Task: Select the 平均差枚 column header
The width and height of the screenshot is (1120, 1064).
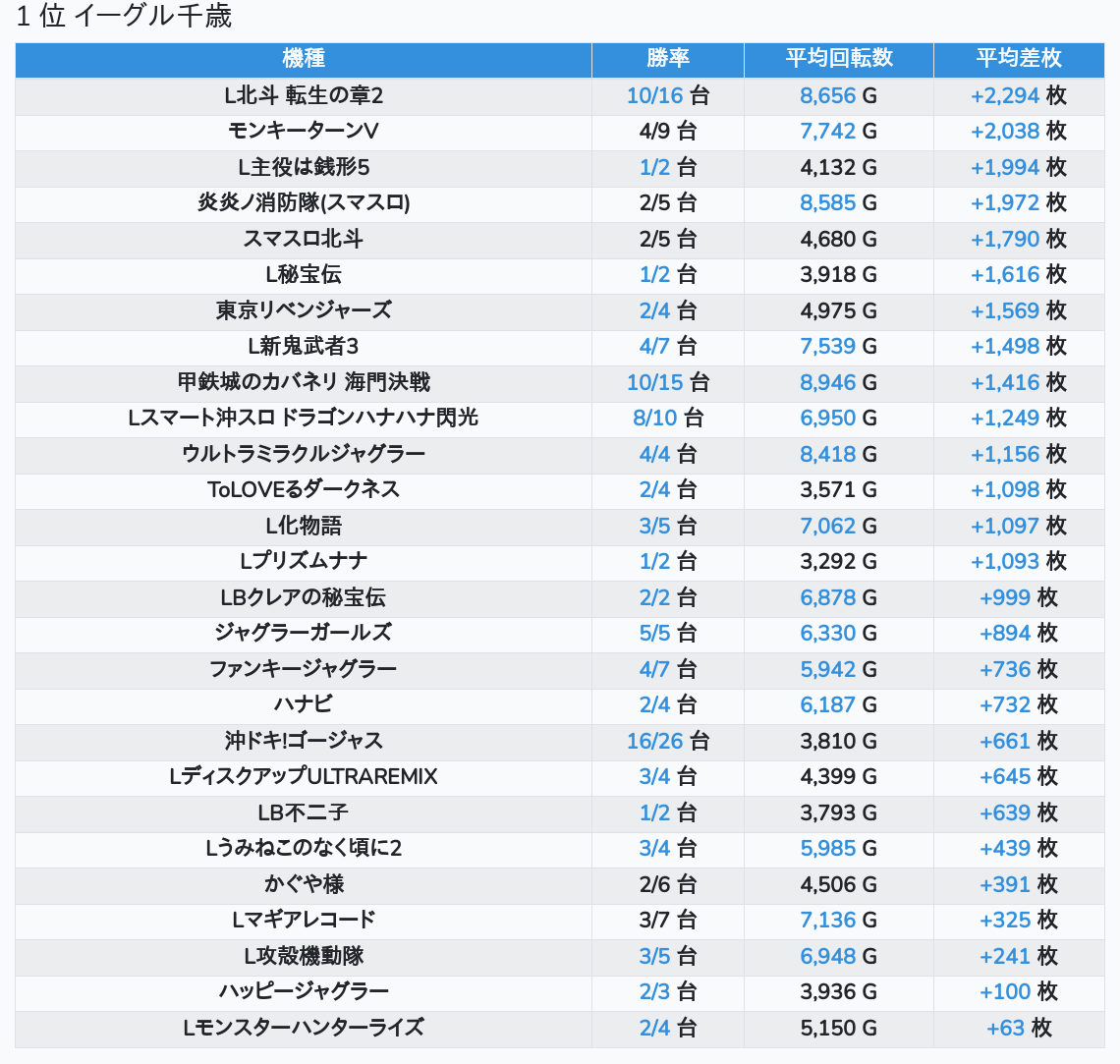Action: [x=1019, y=59]
